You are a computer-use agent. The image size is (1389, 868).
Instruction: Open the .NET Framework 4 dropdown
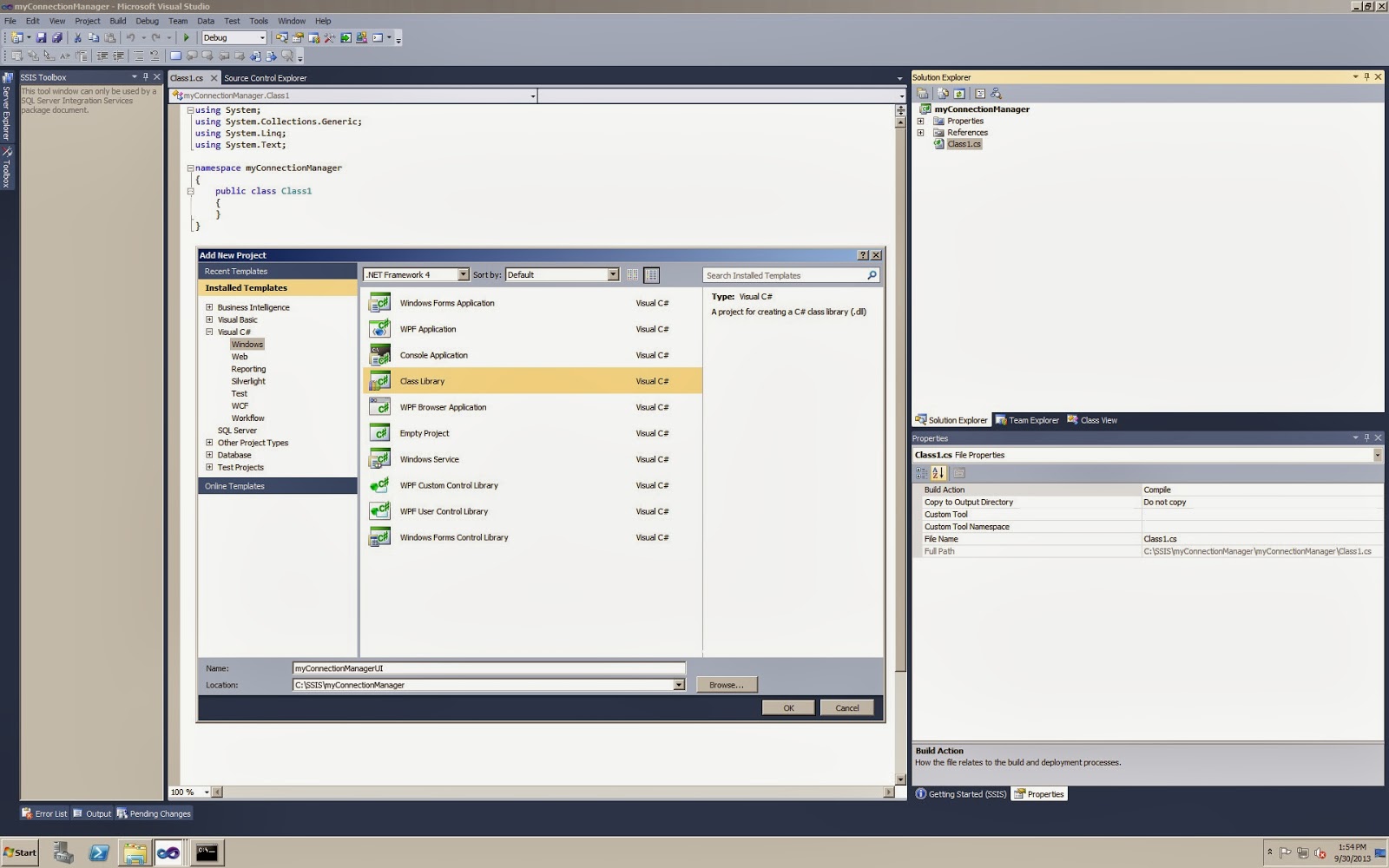pyautogui.click(x=463, y=274)
